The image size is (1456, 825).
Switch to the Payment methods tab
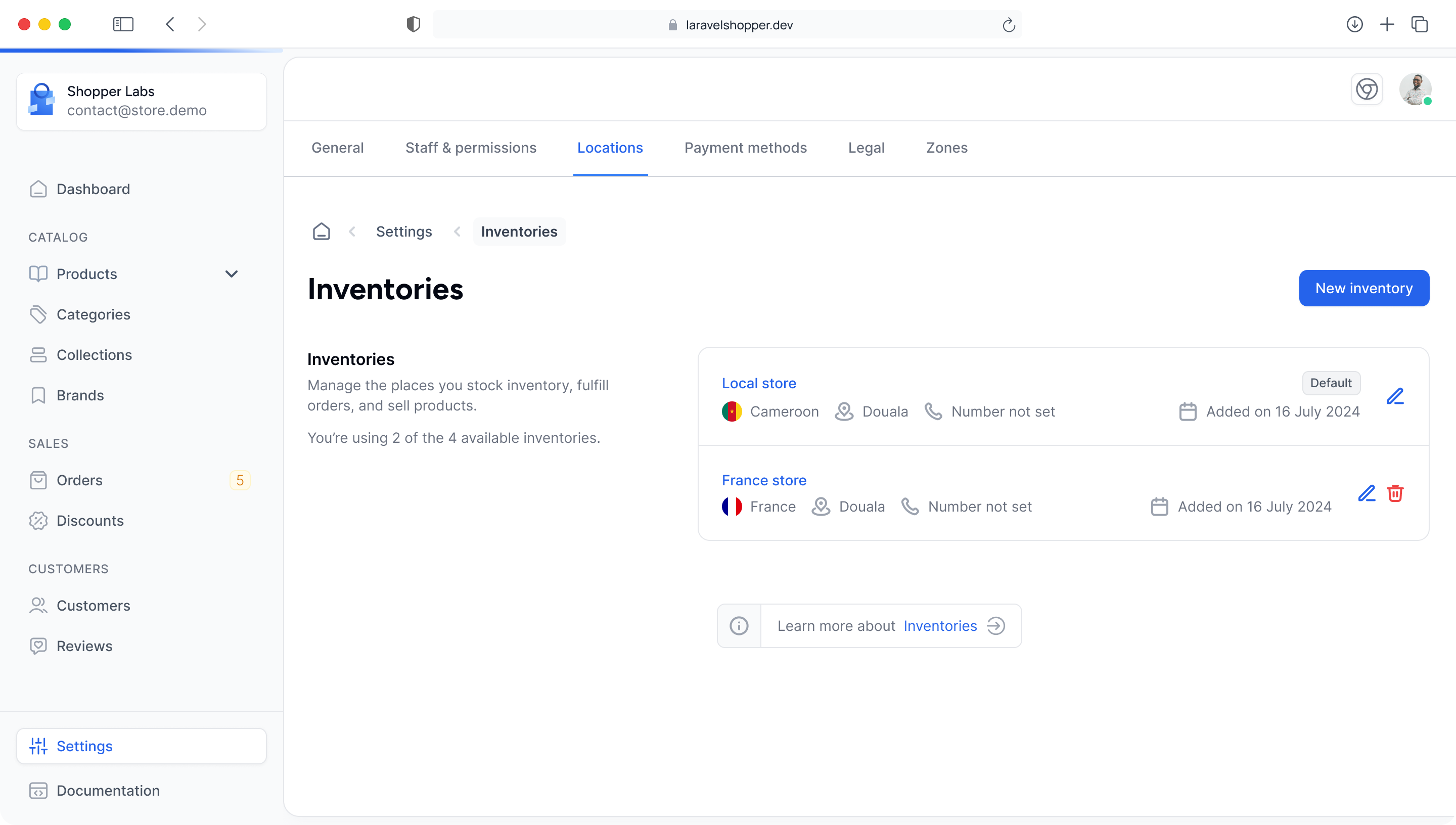pyautogui.click(x=745, y=148)
